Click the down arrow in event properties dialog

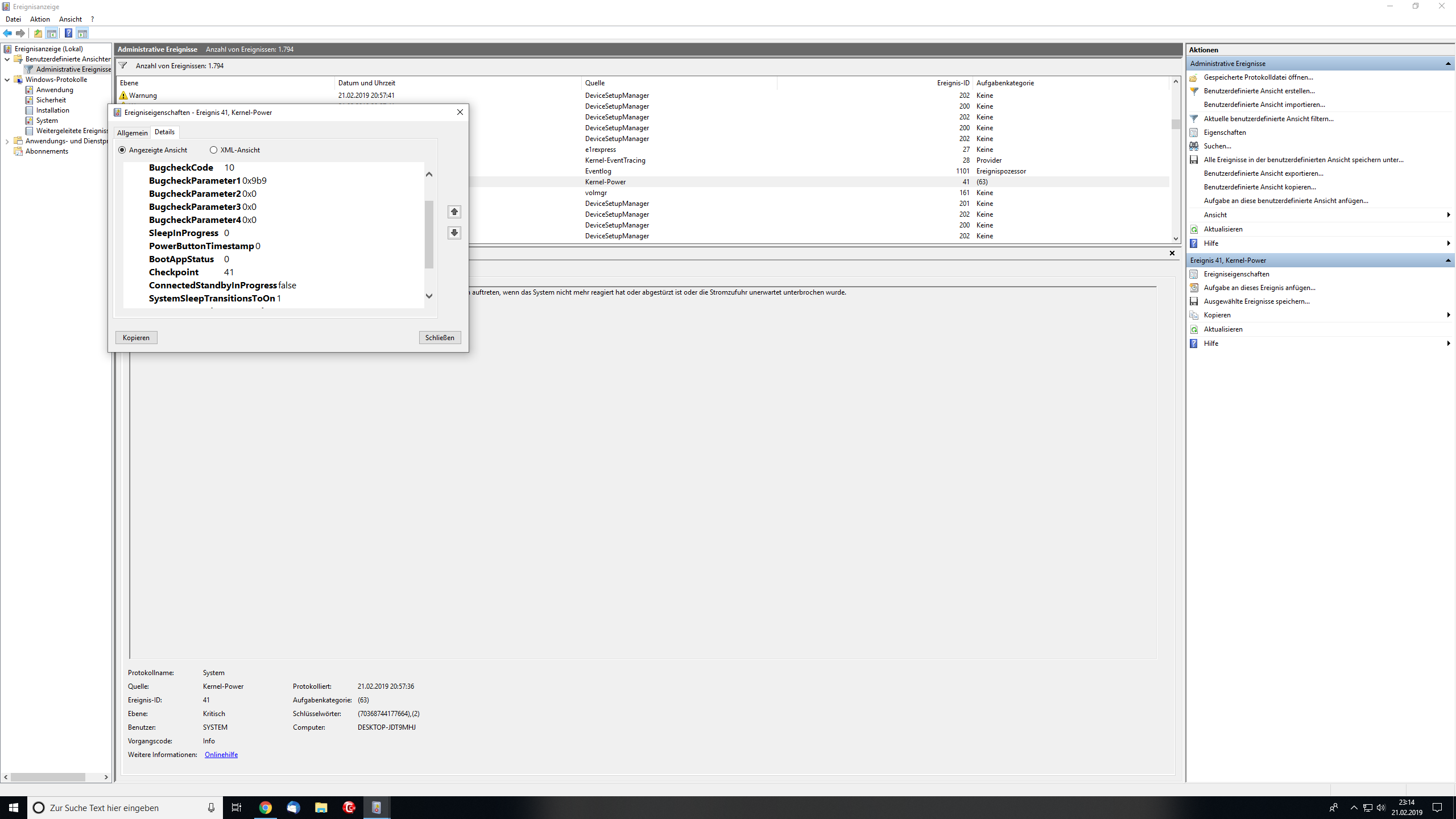pyautogui.click(x=454, y=233)
